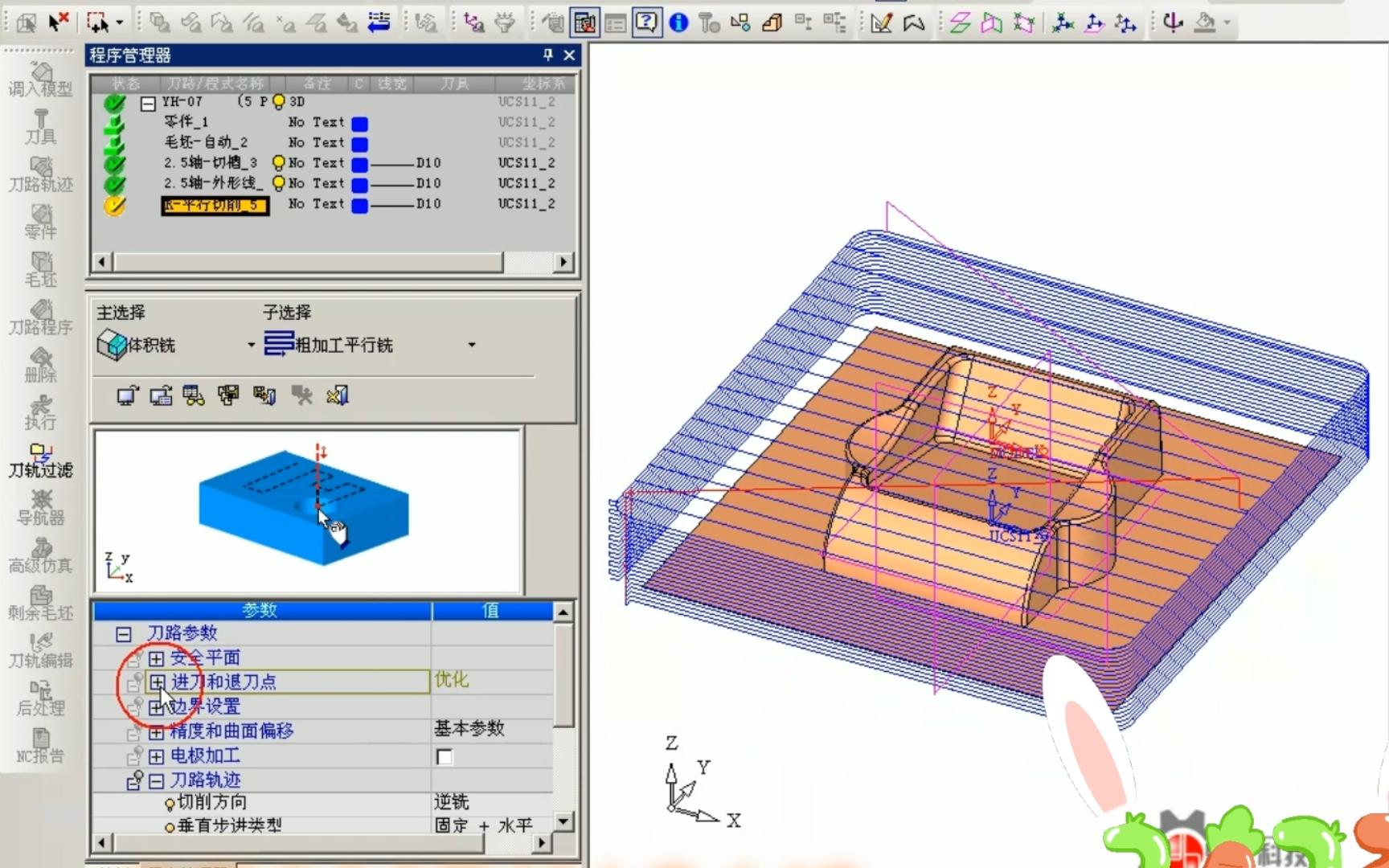
Task: Click the 执行 execute sidebar icon
Action: (x=40, y=412)
